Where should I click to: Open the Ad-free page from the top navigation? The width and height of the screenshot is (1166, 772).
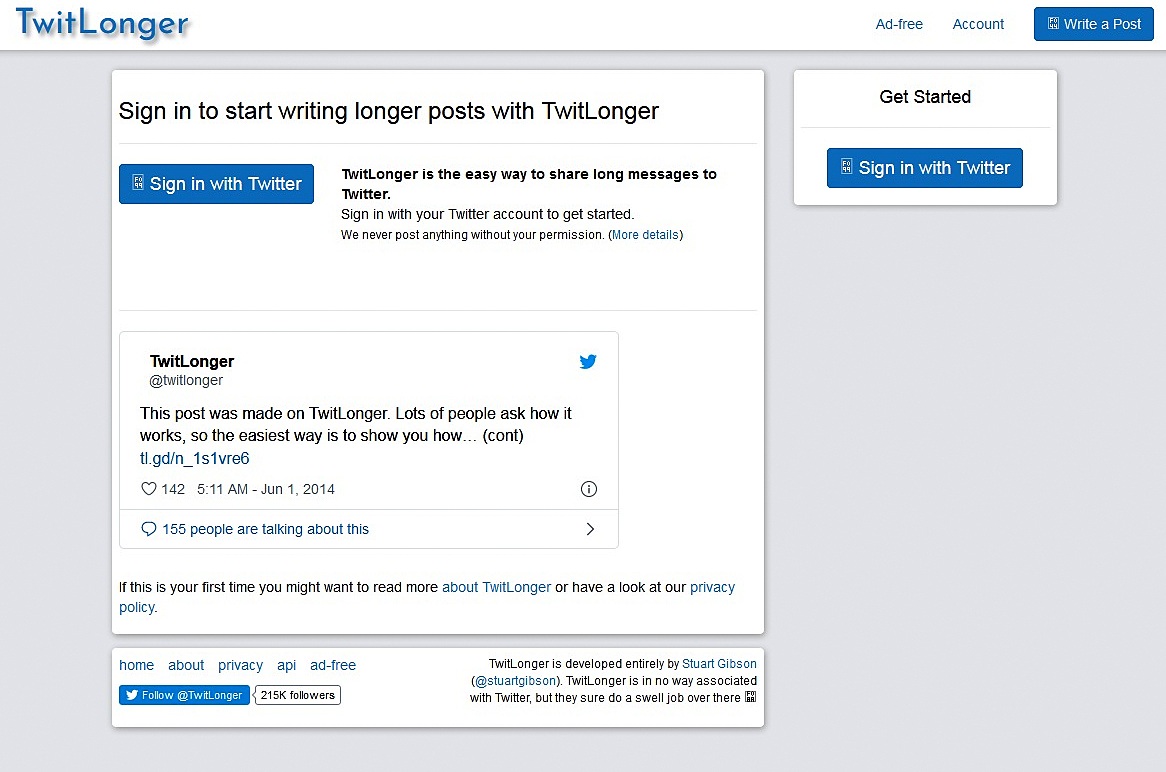click(899, 24)
